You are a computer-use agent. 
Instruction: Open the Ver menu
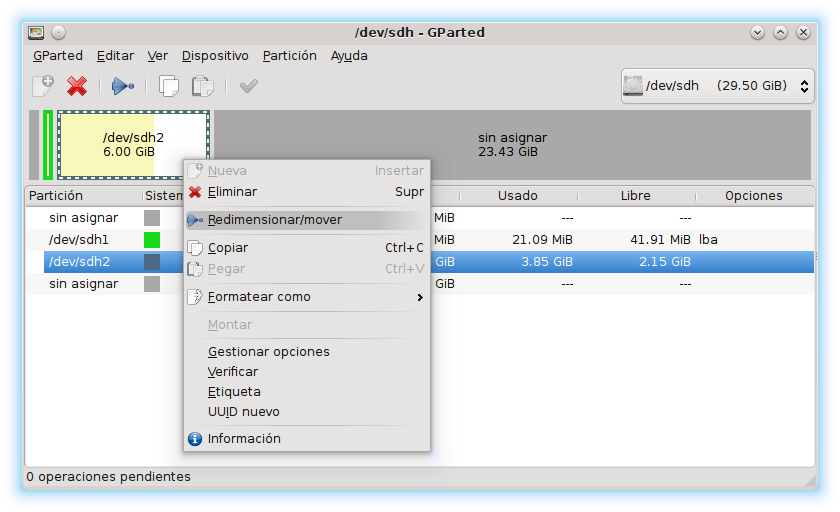pos(158,56)
